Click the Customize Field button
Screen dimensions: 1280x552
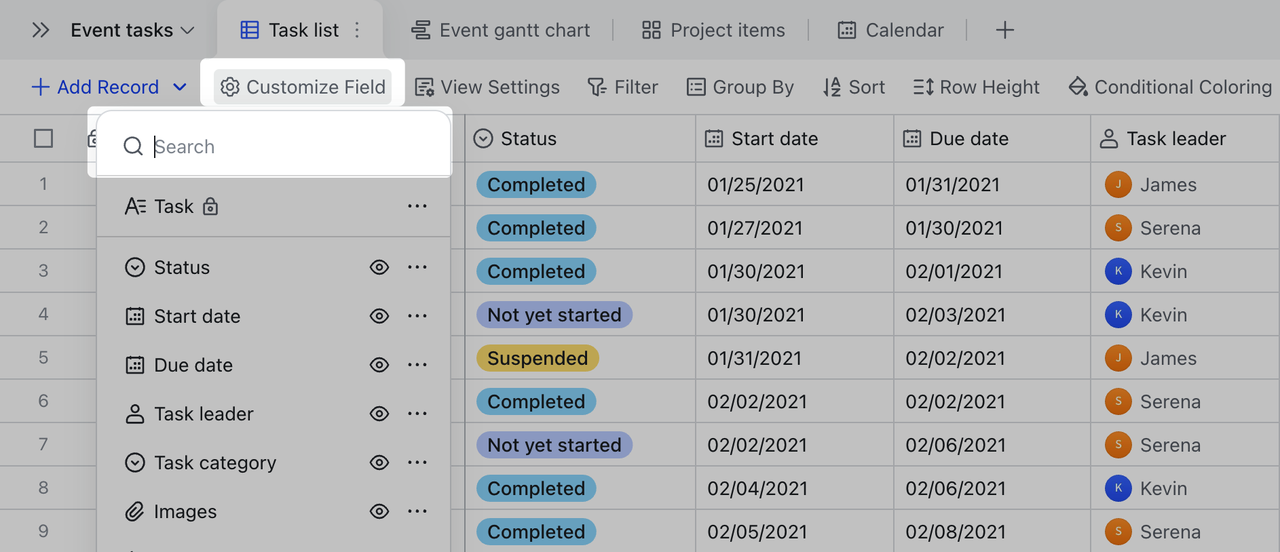[x=302, y=87]
